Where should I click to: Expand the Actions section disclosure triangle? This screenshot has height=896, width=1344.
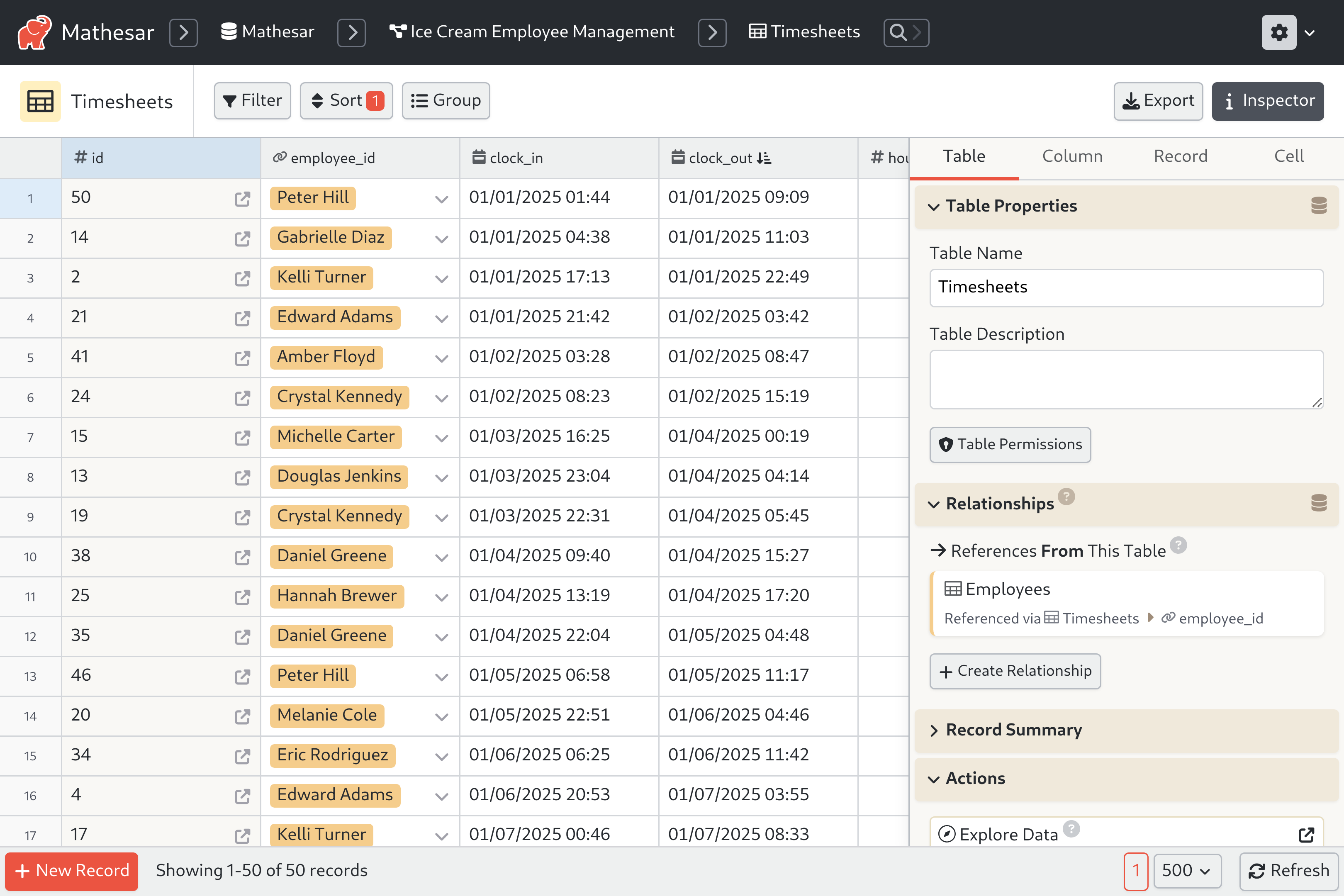point(934,779)
